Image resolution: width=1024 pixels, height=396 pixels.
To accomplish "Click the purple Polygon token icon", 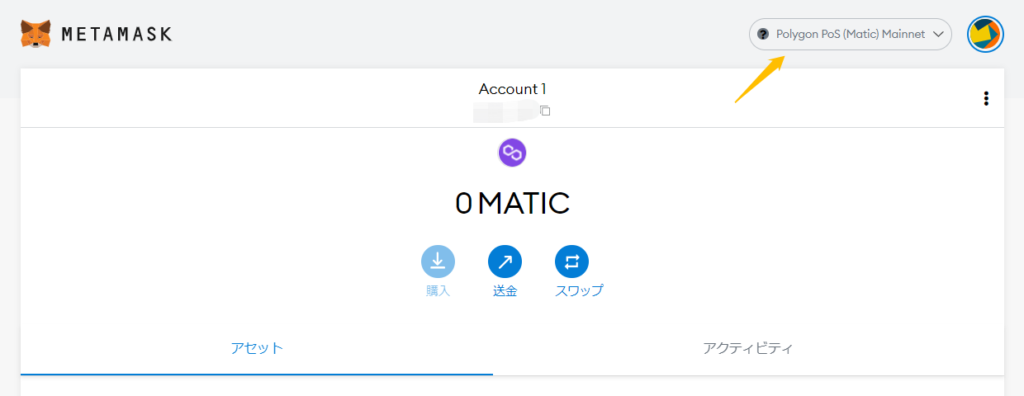I will click(513, 154).
